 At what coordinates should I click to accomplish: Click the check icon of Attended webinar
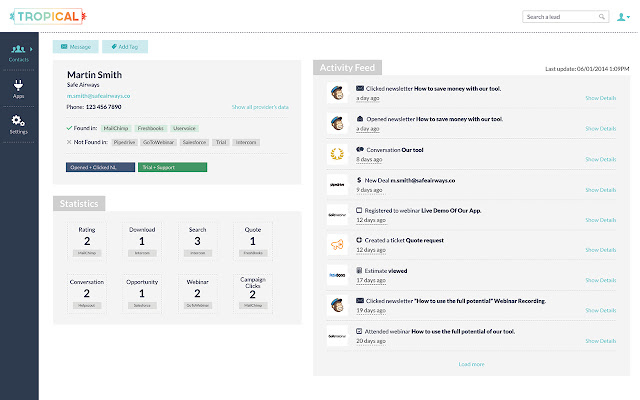(359, 331)
